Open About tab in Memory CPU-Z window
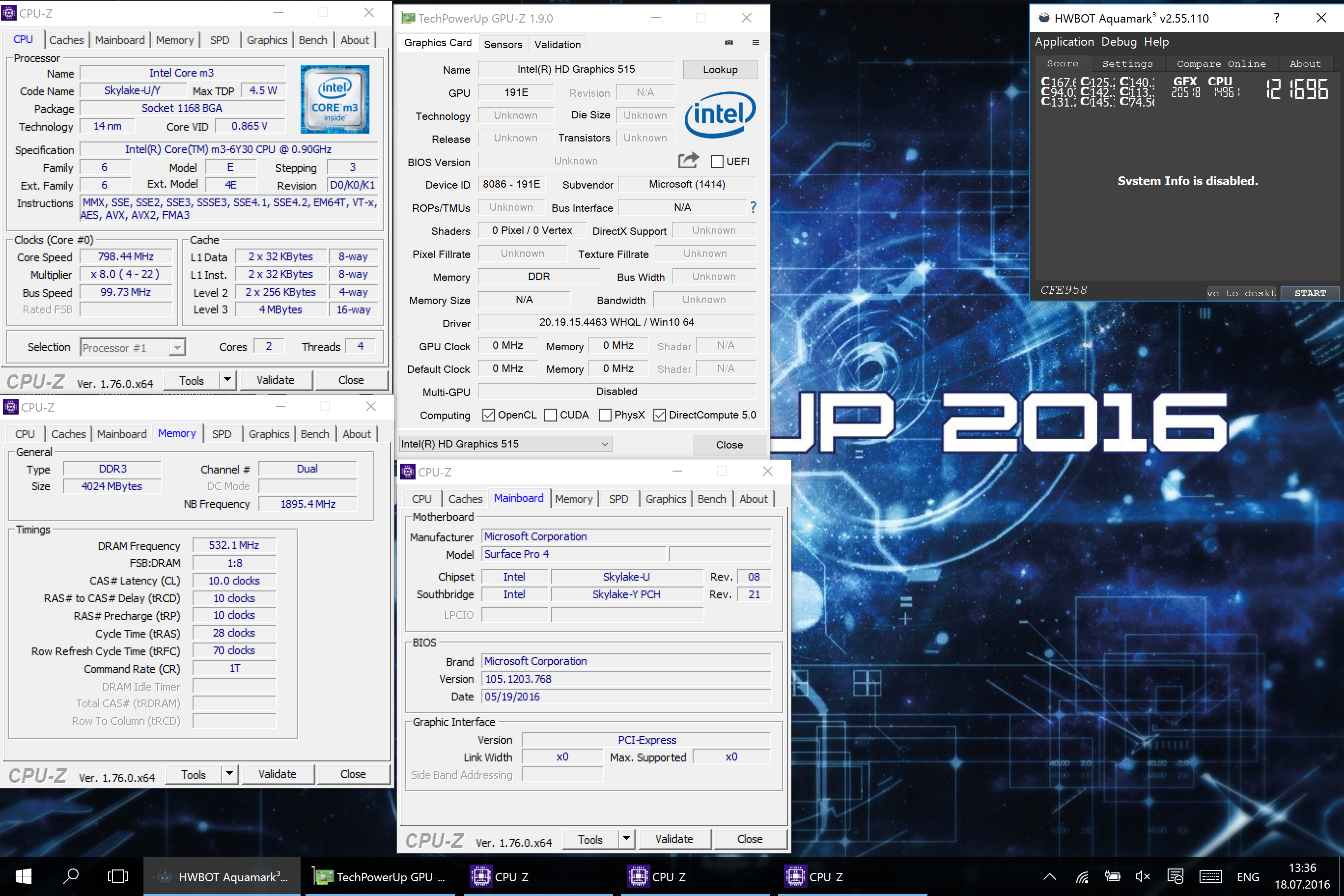Image resolution: width=1344 pixels, height=896 pixels. [357, 434]
